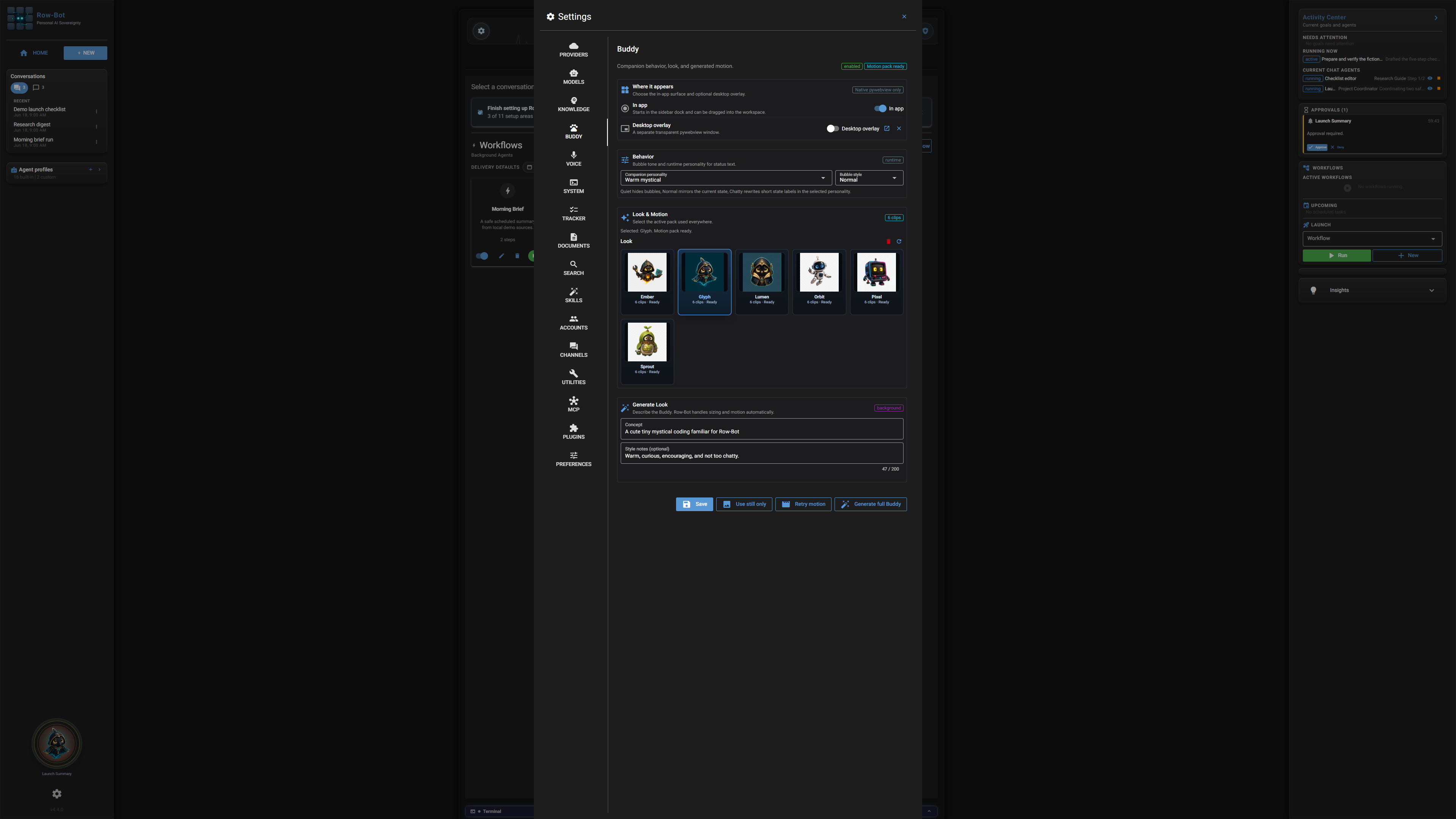Open desktop overlay in new window icon
Image resolution: width=1456 pixels, height=819 pixels.
[886, 128]
